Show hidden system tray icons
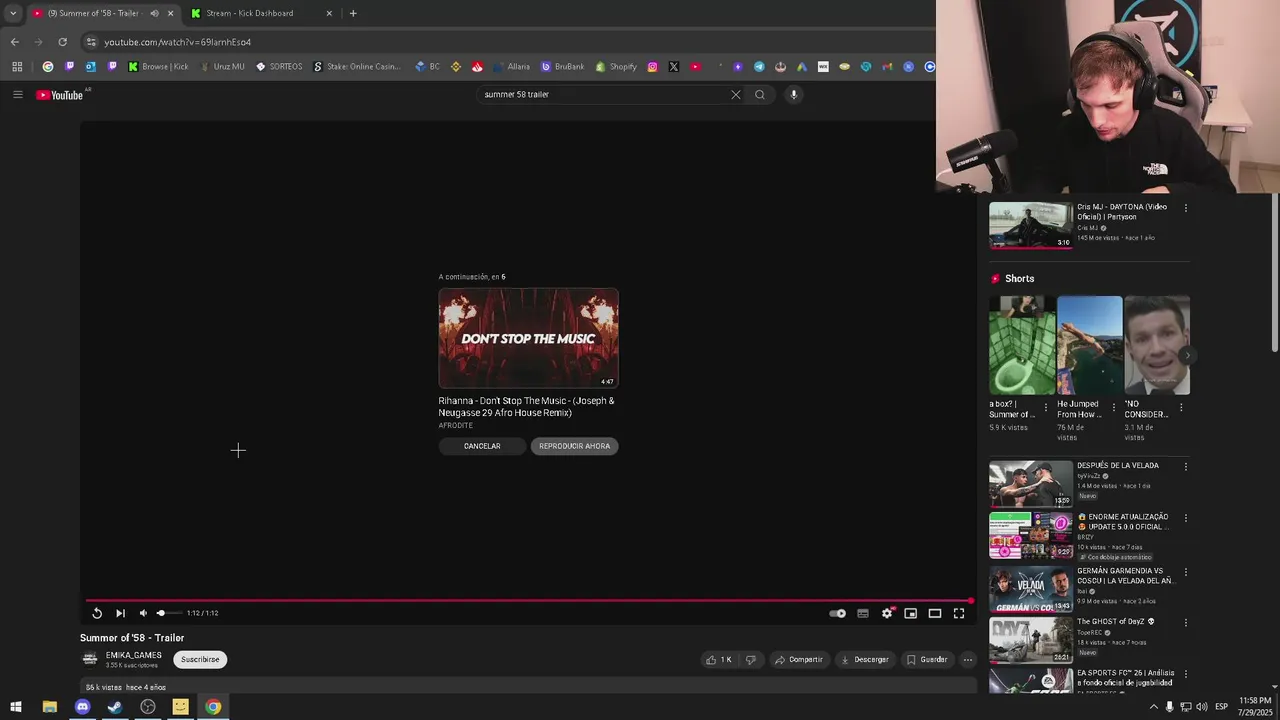 click(1153, 707)
